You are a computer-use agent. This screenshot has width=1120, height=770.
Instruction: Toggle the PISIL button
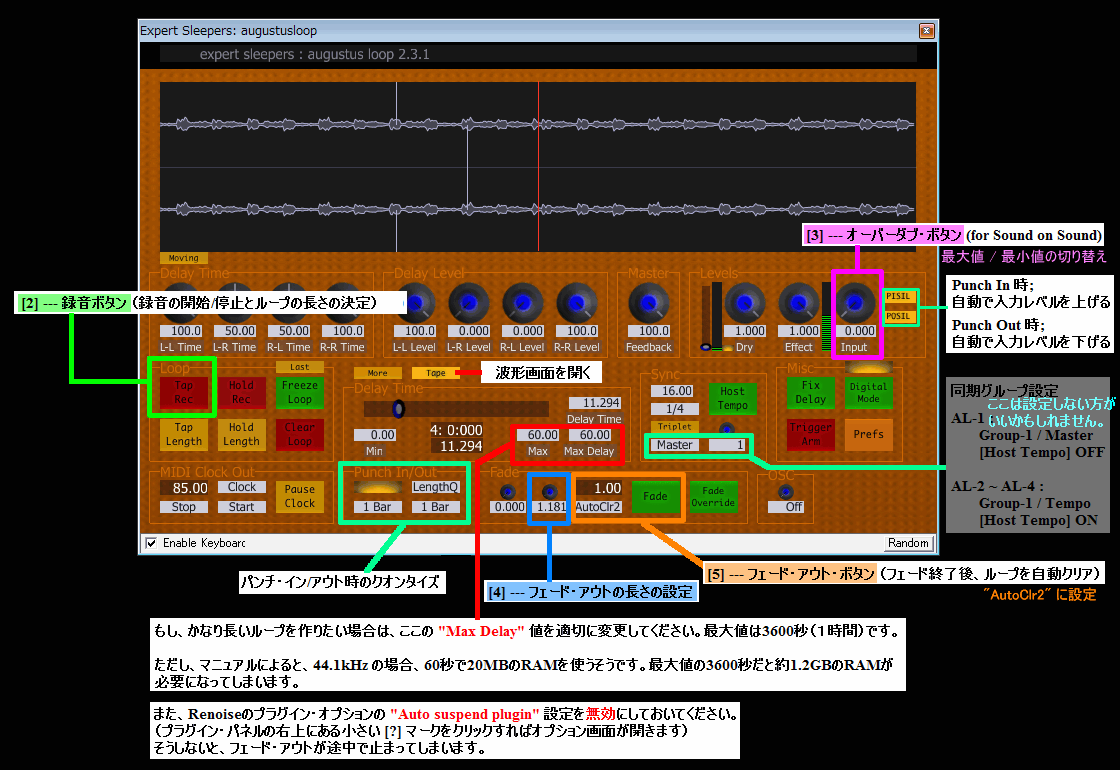click(x=899, y=296)
